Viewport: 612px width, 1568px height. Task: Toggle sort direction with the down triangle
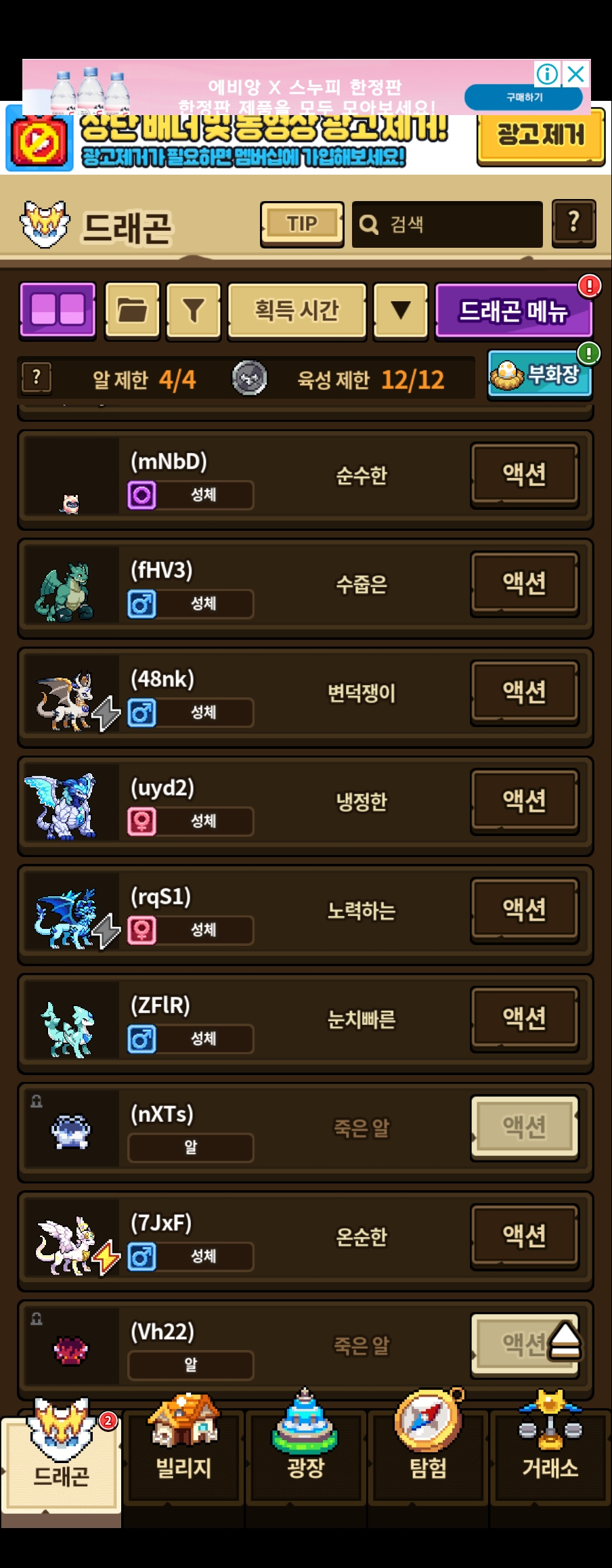tap(401, 310)
